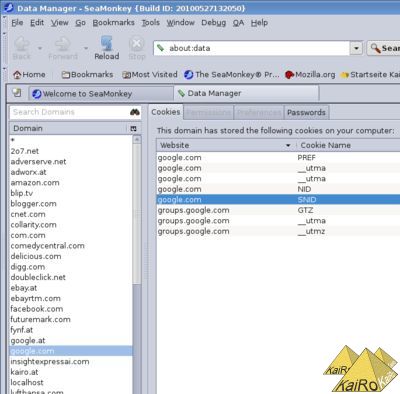The image size is (400, 394).
Task: Click the Search button with magnifier
Action: (x=384, y=48)
